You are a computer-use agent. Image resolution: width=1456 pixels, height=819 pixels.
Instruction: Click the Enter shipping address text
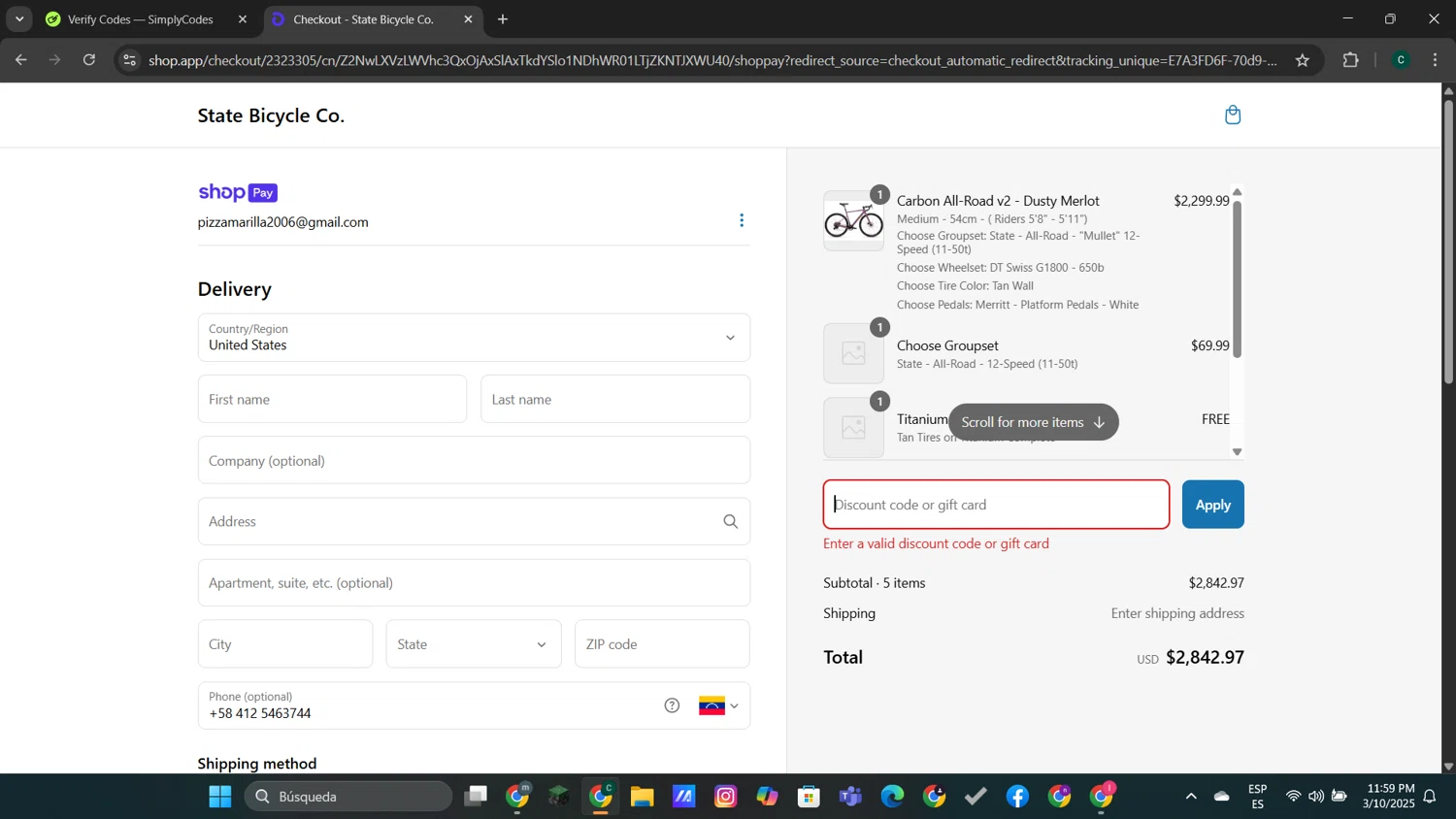click(1177, 613)
